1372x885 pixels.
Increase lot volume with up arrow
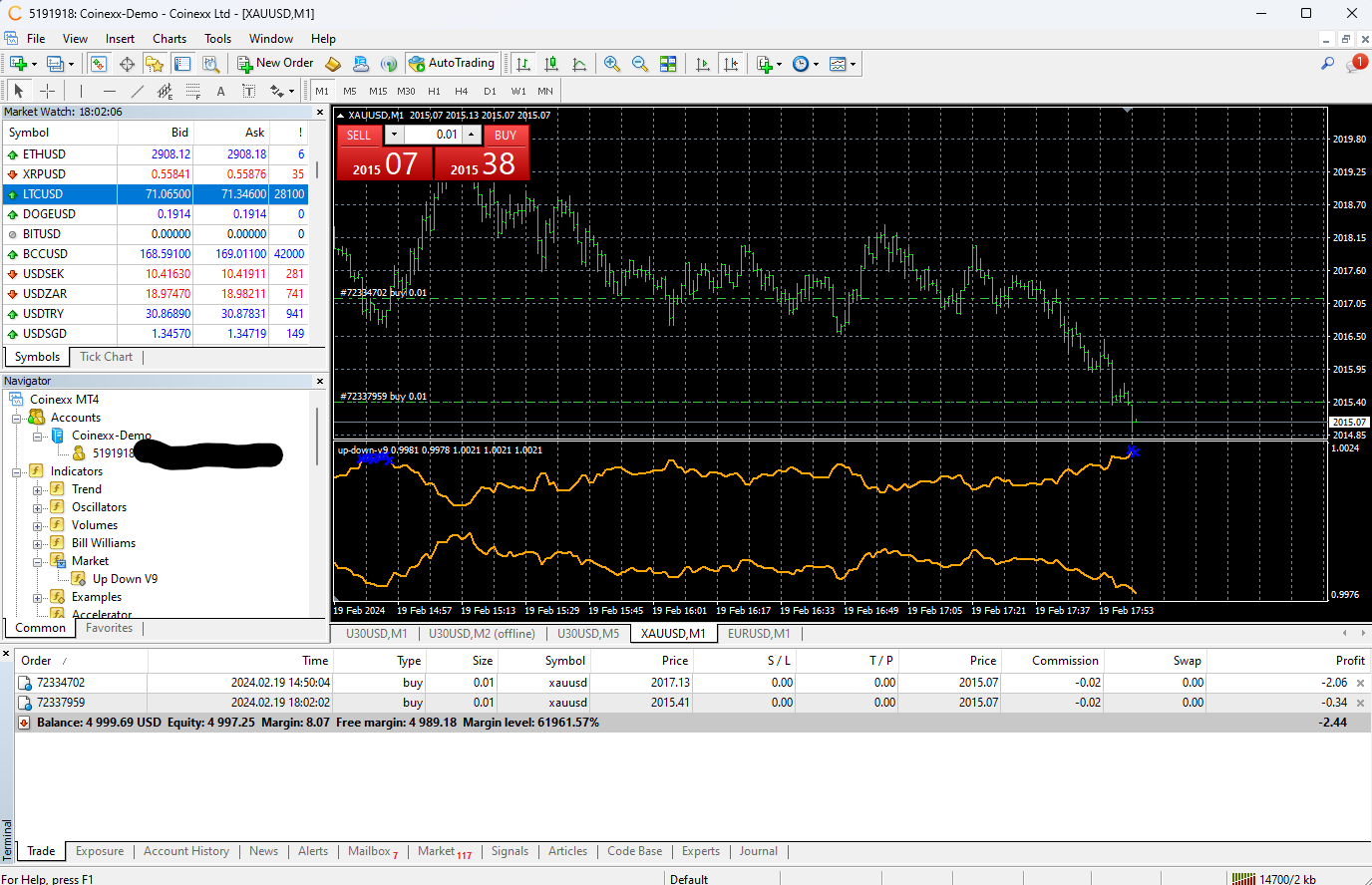point(472,135)
